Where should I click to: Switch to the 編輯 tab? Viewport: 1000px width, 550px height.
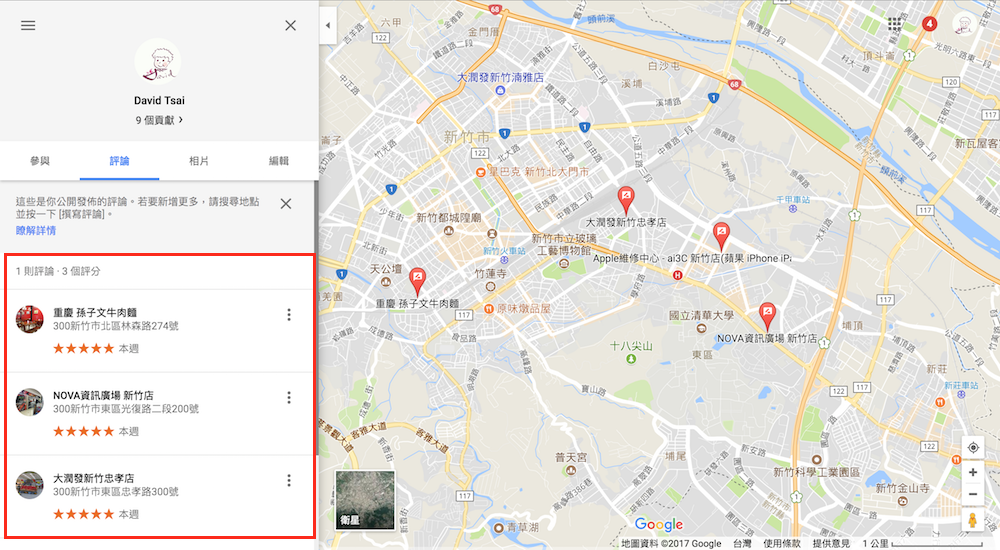click(279, 161)
